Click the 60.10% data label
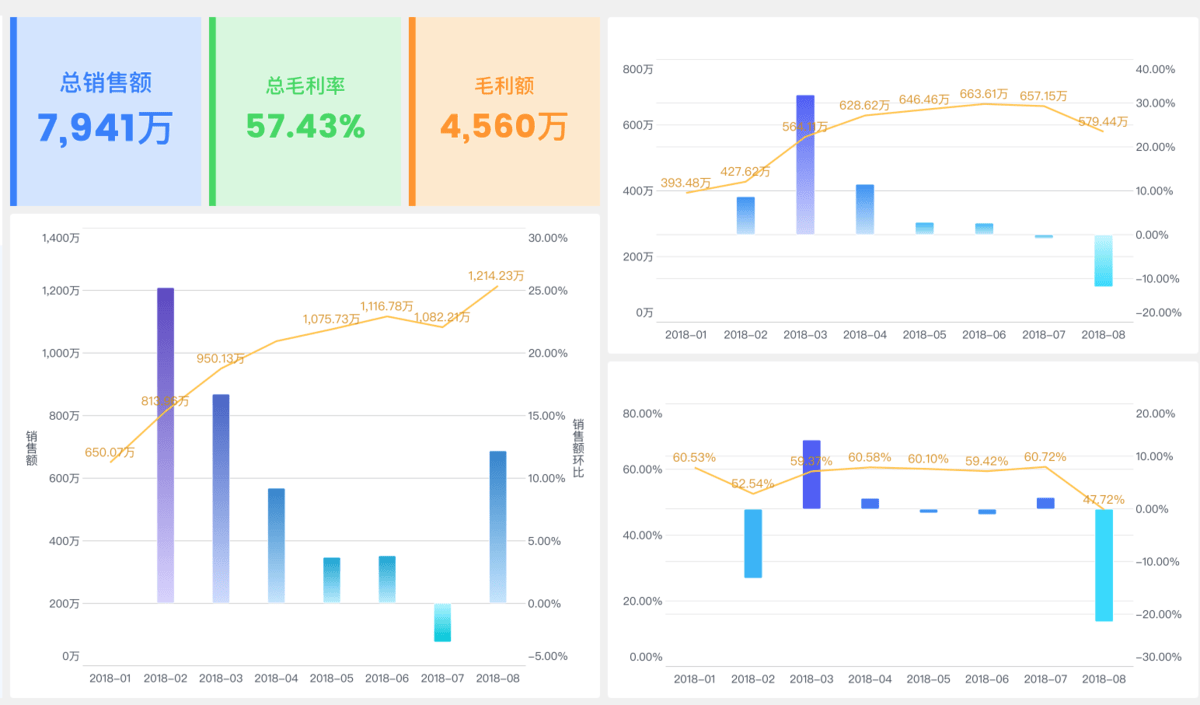 pos(928,459)
